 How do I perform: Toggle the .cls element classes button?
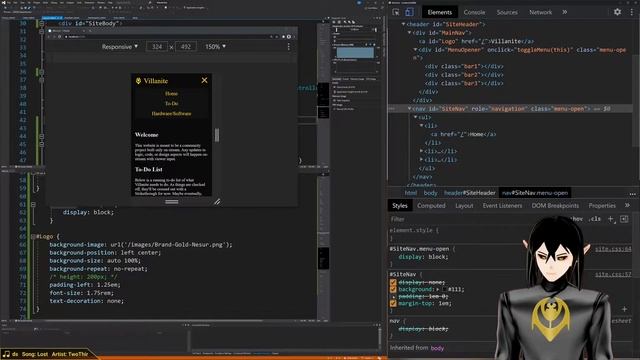[x=595, y=219]
